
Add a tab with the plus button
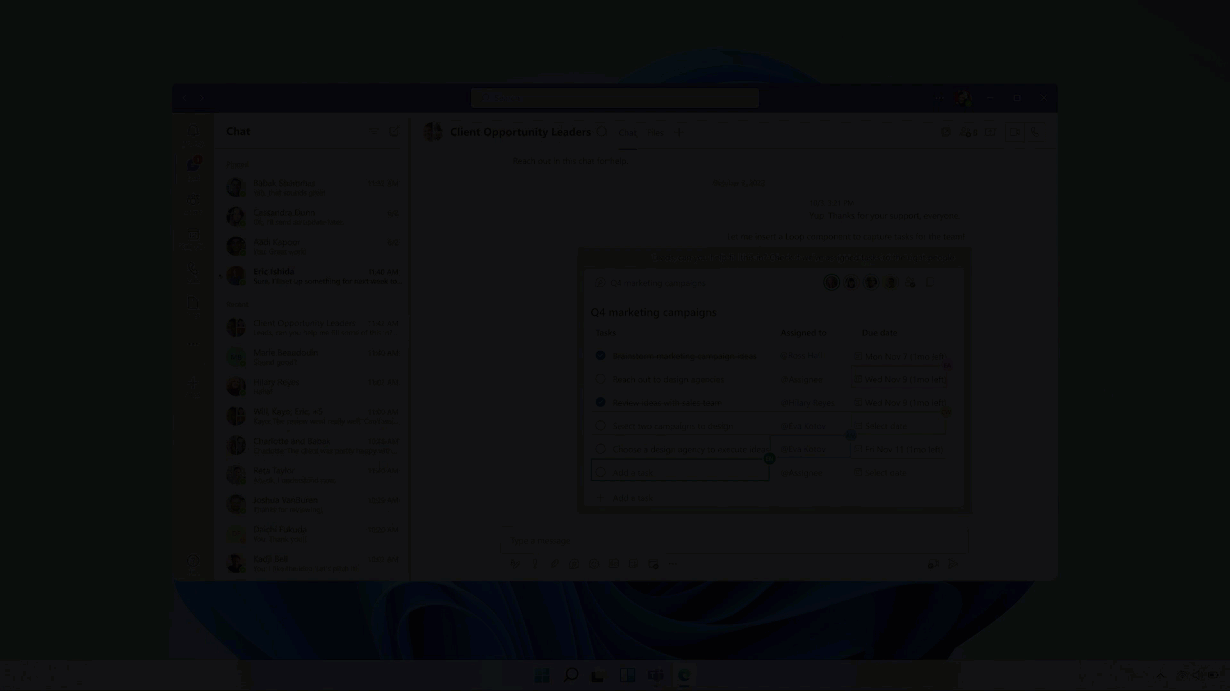679,132
